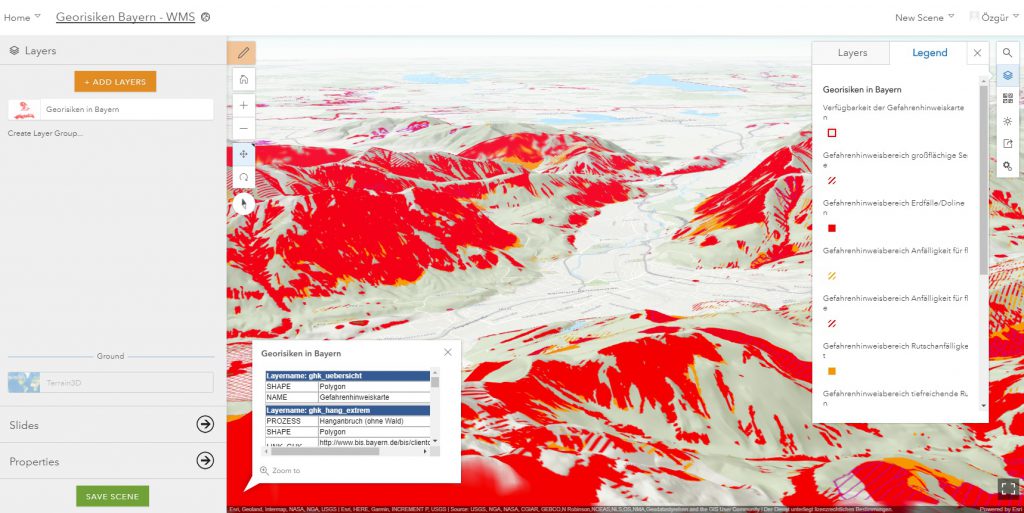This screenshot has height=513, width=1024.
Task: Select the pencil edit tool
Action: pos(244,53)
